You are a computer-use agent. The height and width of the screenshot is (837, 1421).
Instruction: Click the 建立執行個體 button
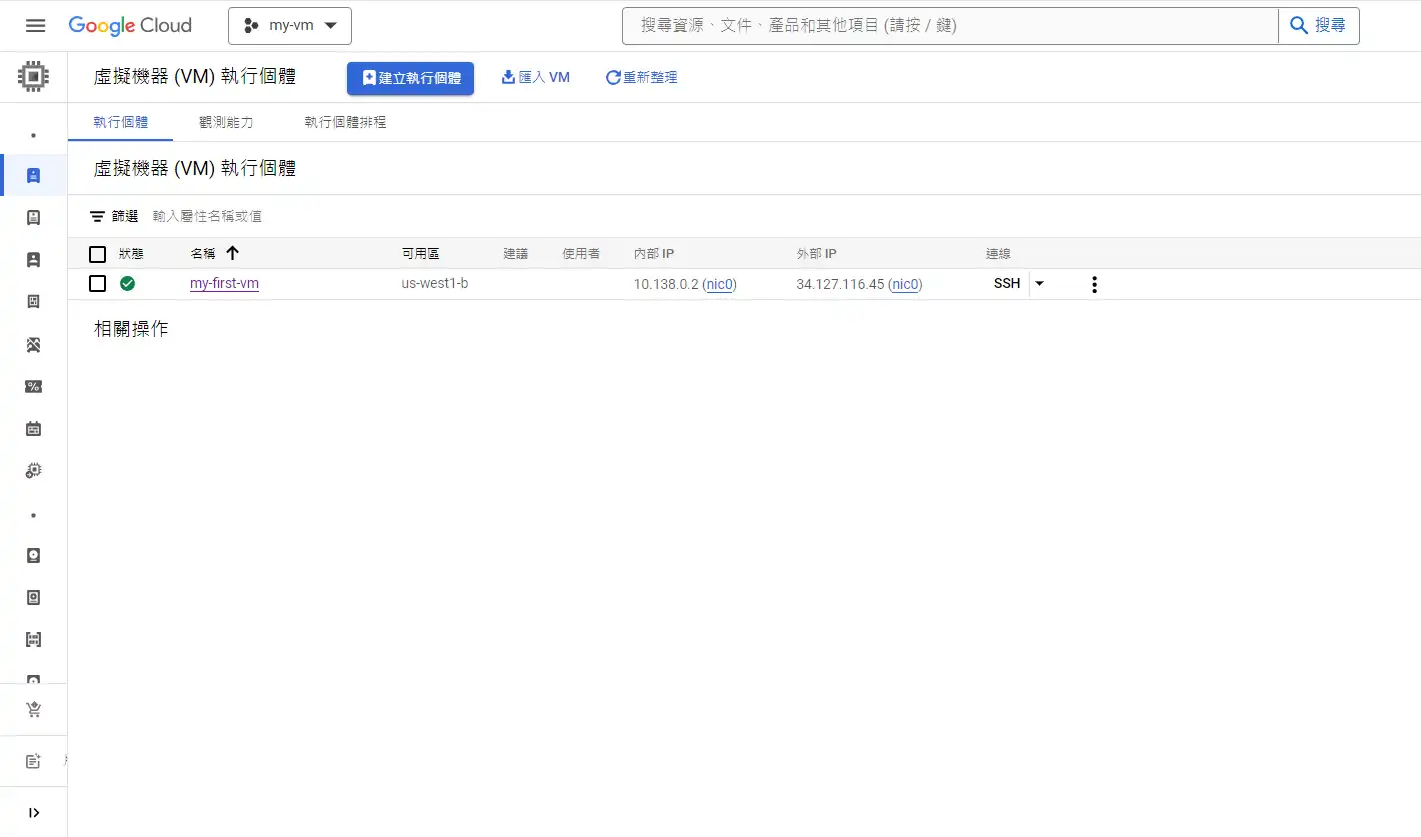click(x=410, y=78)
